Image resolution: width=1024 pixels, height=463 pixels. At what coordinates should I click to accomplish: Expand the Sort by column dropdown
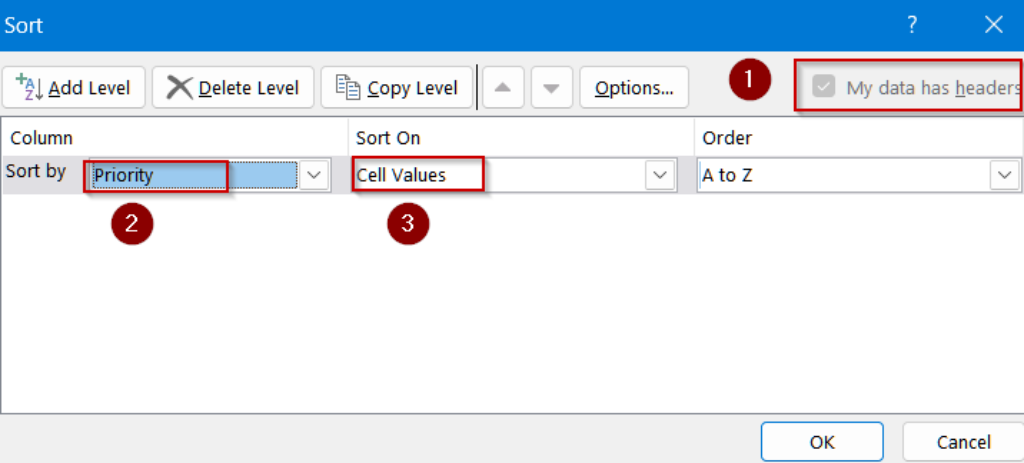[x=314, y=175]
